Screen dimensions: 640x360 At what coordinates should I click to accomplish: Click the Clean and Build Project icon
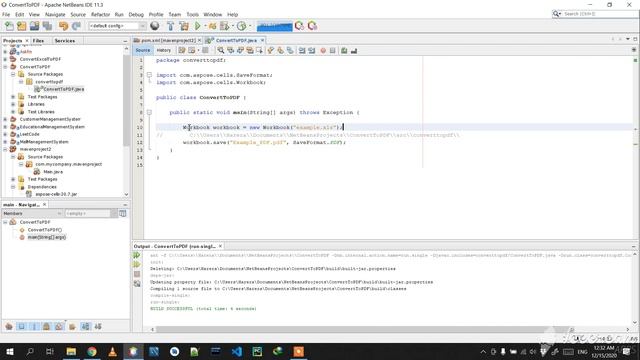(x=184, y=26)
